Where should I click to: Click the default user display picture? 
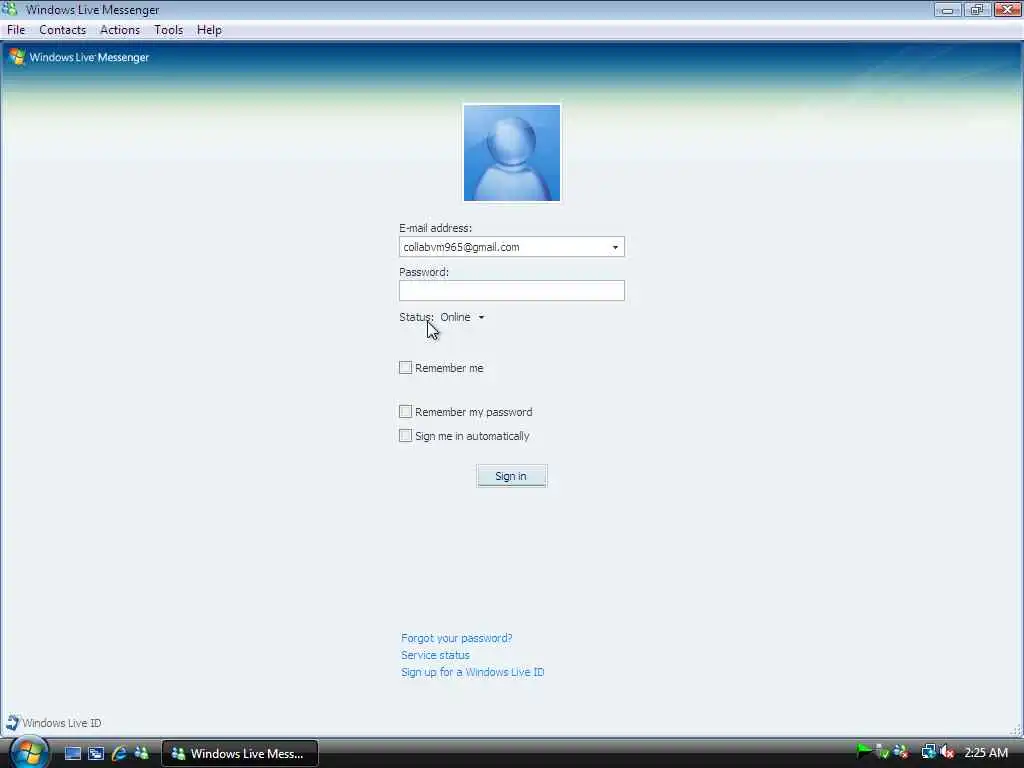pyautogui.click(x=512, y=153)
